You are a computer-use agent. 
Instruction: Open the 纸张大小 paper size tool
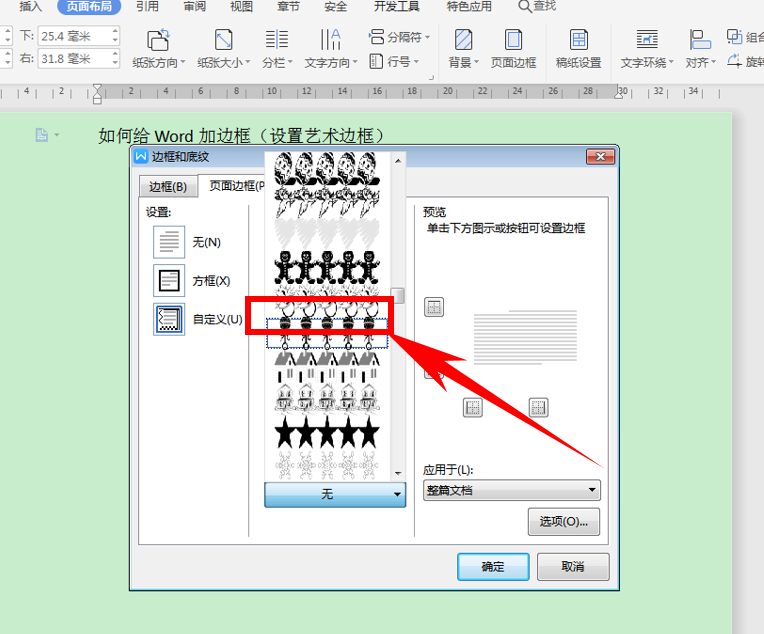click(x=224, y=49)
